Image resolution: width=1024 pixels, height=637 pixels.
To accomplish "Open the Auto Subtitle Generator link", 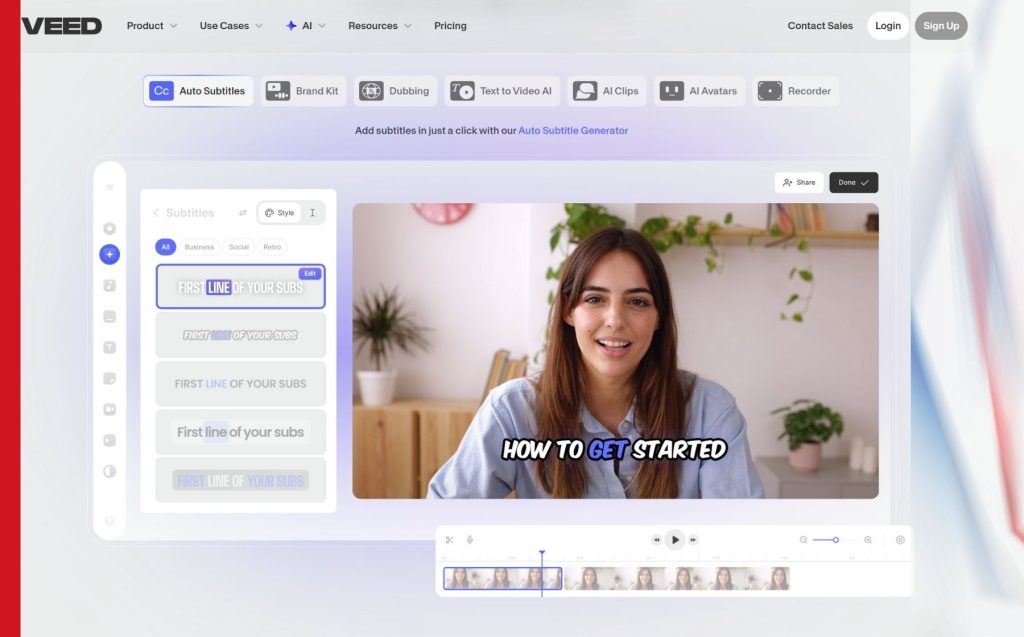I will click(x=573, y=131).
